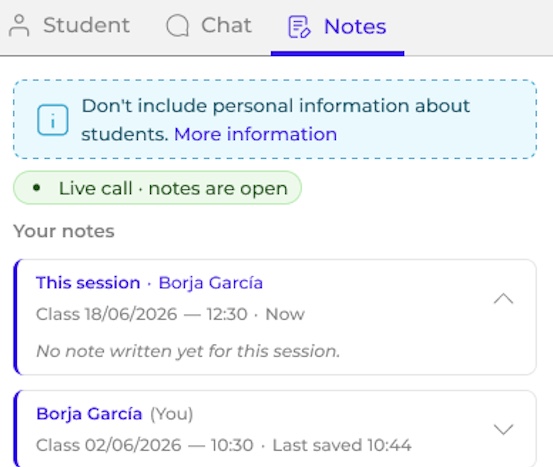Click the Chat speech bubble icon
553x467 pixels.
point(177,26)
